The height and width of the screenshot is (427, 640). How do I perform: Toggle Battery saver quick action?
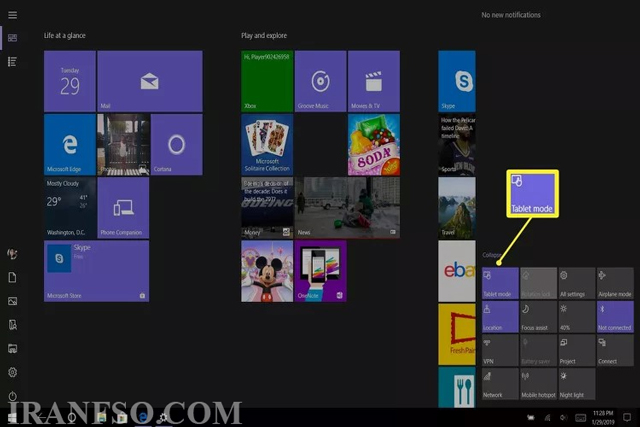tap(538, 350)
